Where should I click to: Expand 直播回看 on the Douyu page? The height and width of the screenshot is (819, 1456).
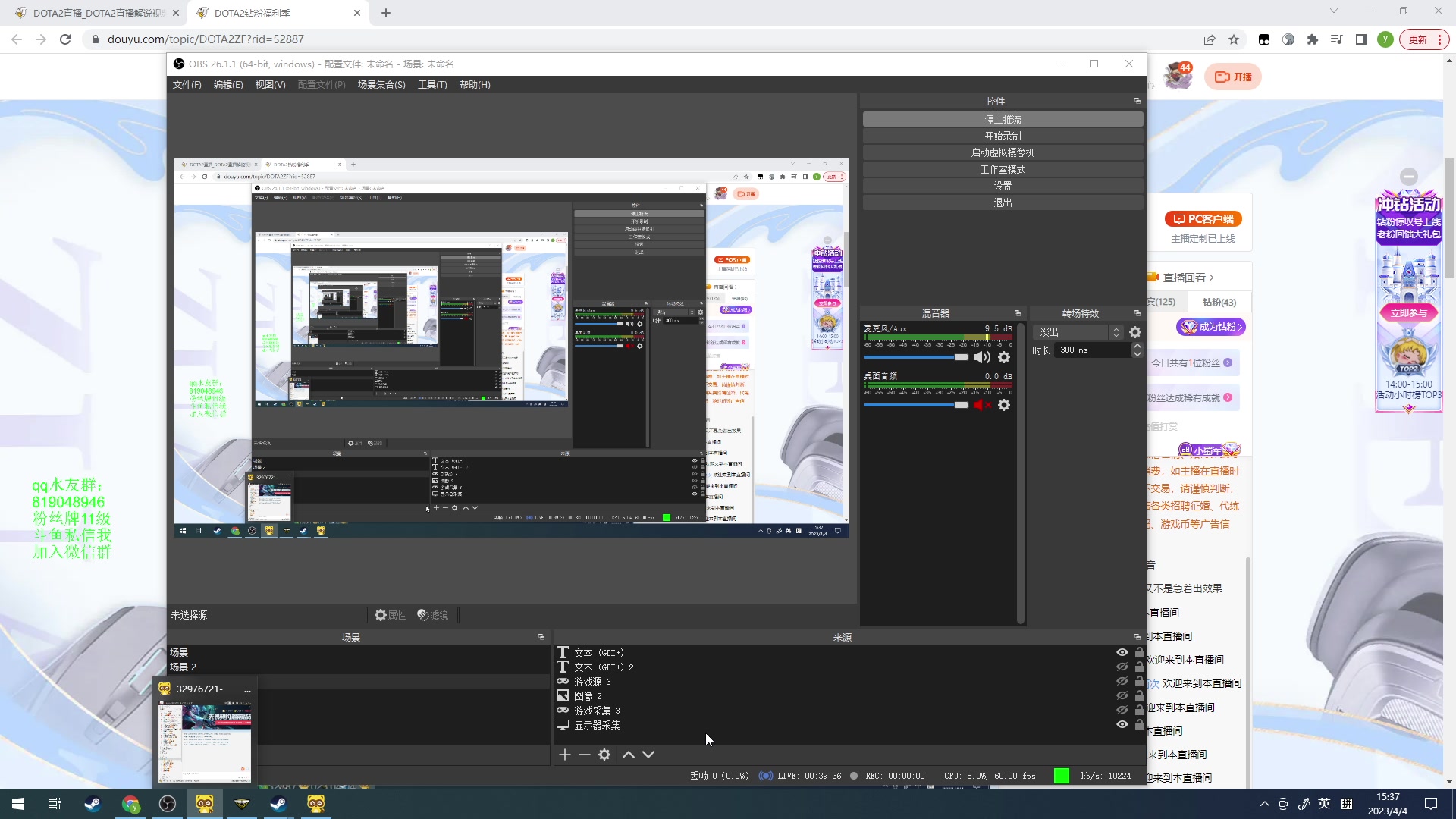click(1188, 278)
